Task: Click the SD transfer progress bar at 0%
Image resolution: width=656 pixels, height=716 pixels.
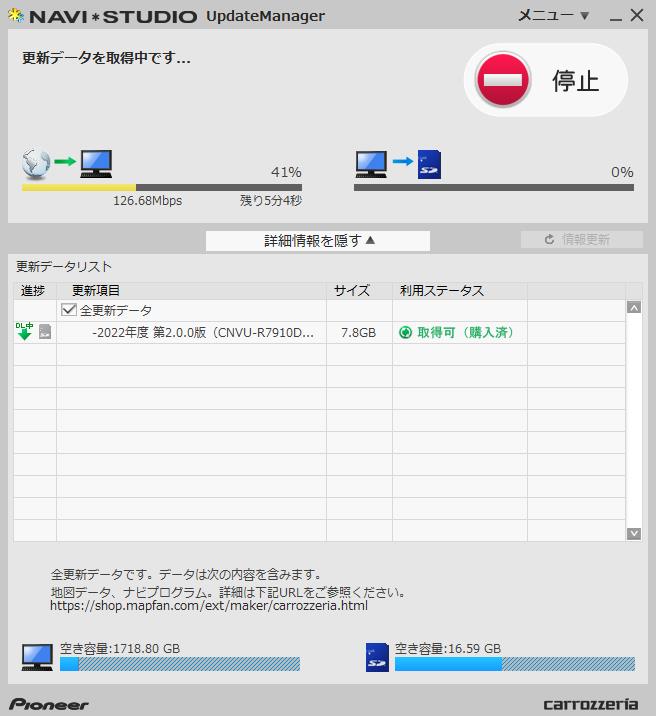Action: 493,188
